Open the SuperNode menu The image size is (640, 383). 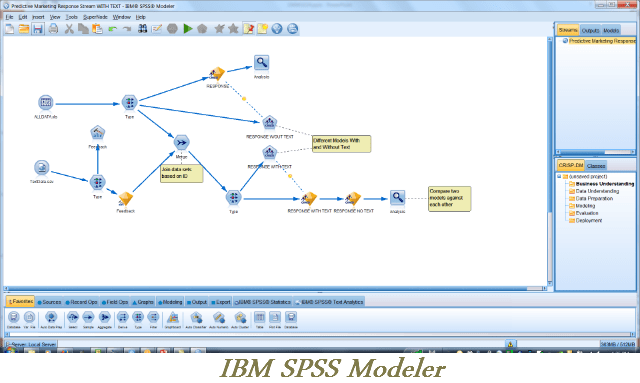click(x=95, y=17)
